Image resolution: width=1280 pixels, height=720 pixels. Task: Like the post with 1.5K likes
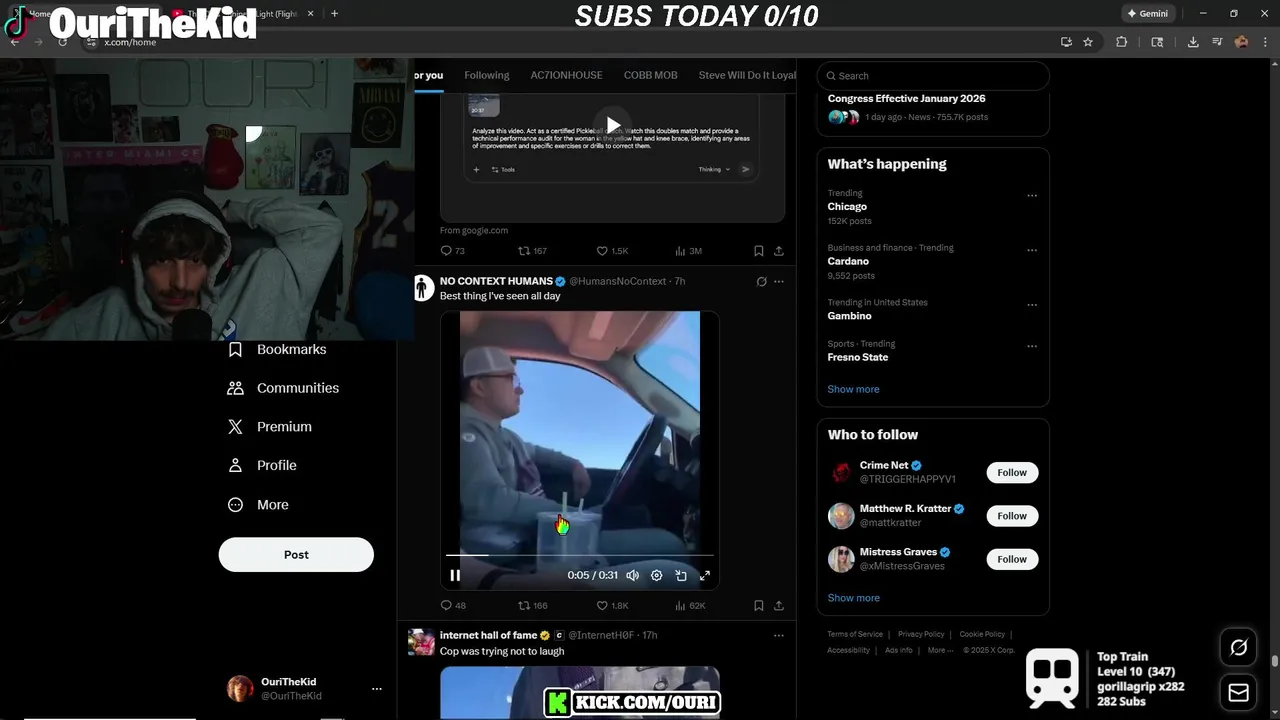click(612, 251)
